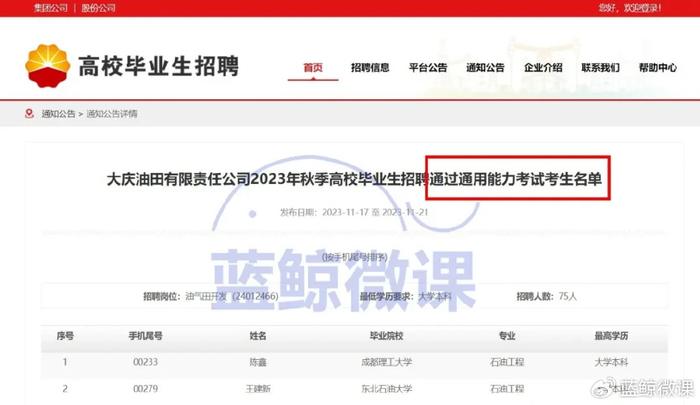Screen dimensions: 700x405
Task: Click the name cell 陈鑫
Action: tap(258, 362)
